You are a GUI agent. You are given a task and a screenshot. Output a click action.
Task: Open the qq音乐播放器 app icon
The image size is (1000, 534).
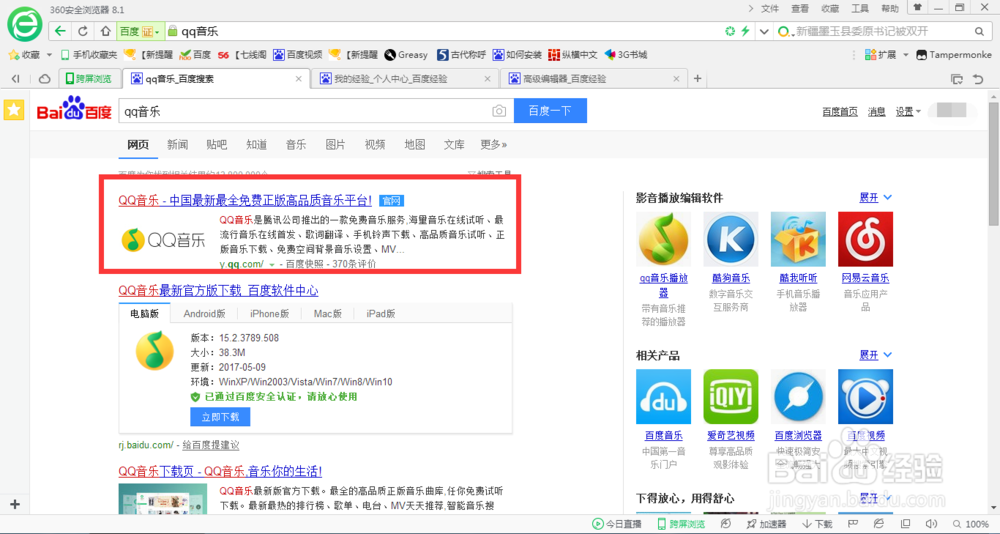pyautogui.click(x=663, y=239)
